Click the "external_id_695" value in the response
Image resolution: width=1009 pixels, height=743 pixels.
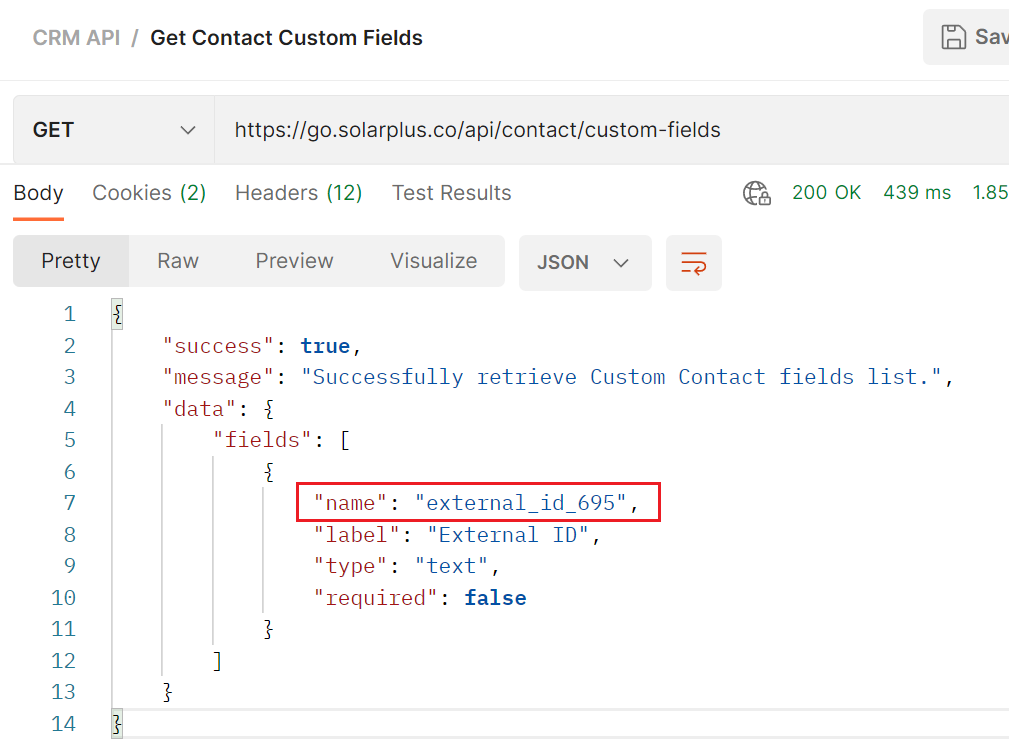point(520,503)
